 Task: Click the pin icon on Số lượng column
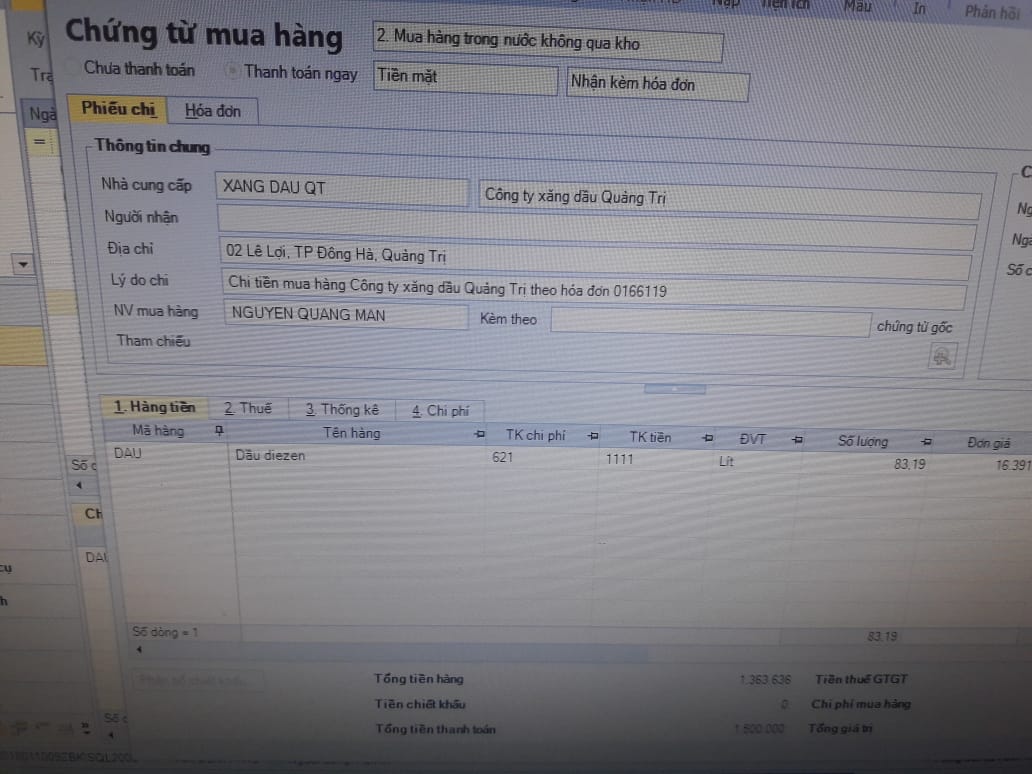(x=926, y=442)
